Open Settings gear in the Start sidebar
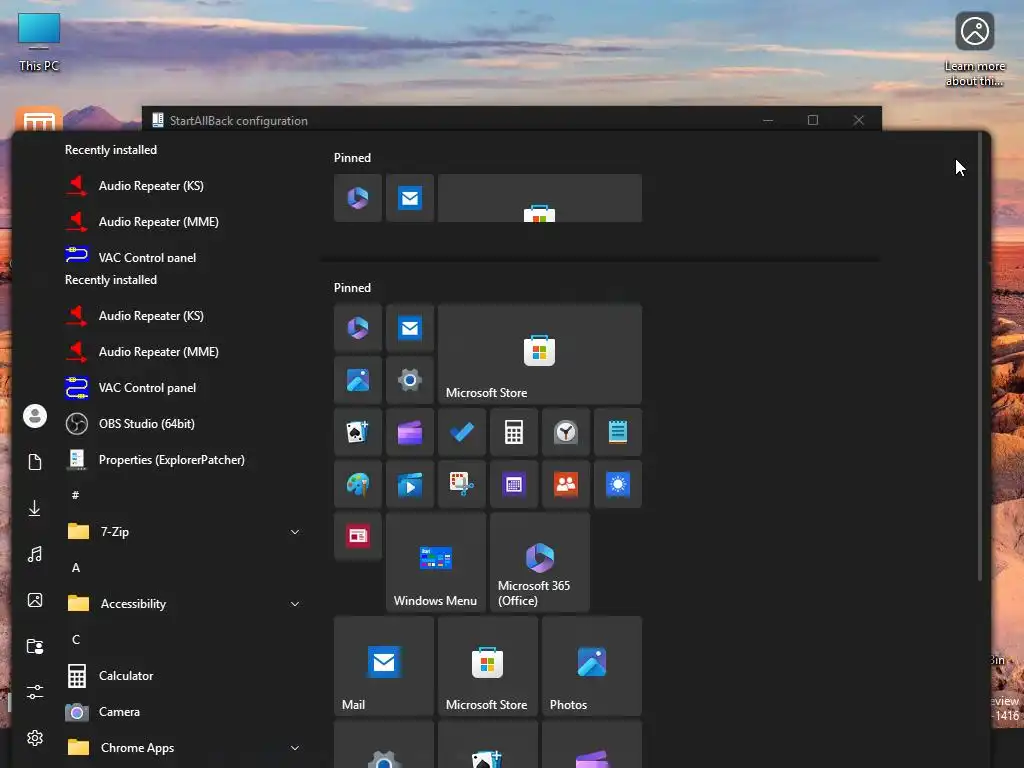The image size is (1024, 768). coord(35,738)
